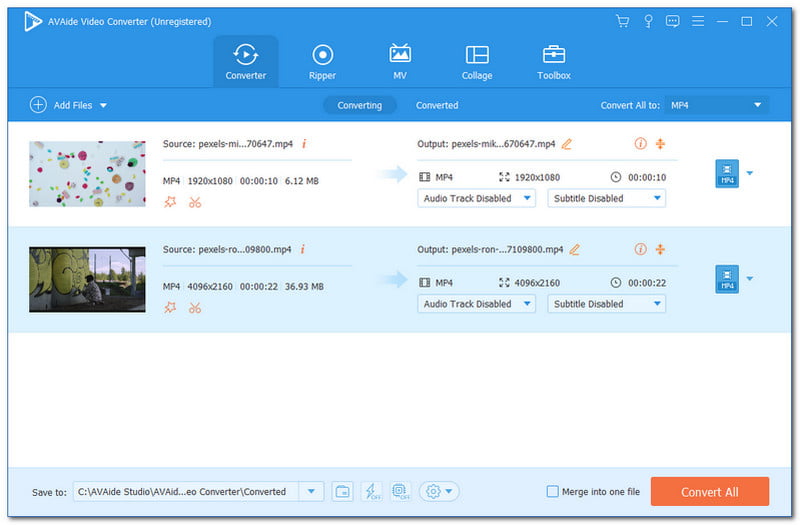Image resolution: width=800 pixels, height=525 pixels.
Task: Click the register key icon
Action: pyautogui.click(x=648, y=21)
